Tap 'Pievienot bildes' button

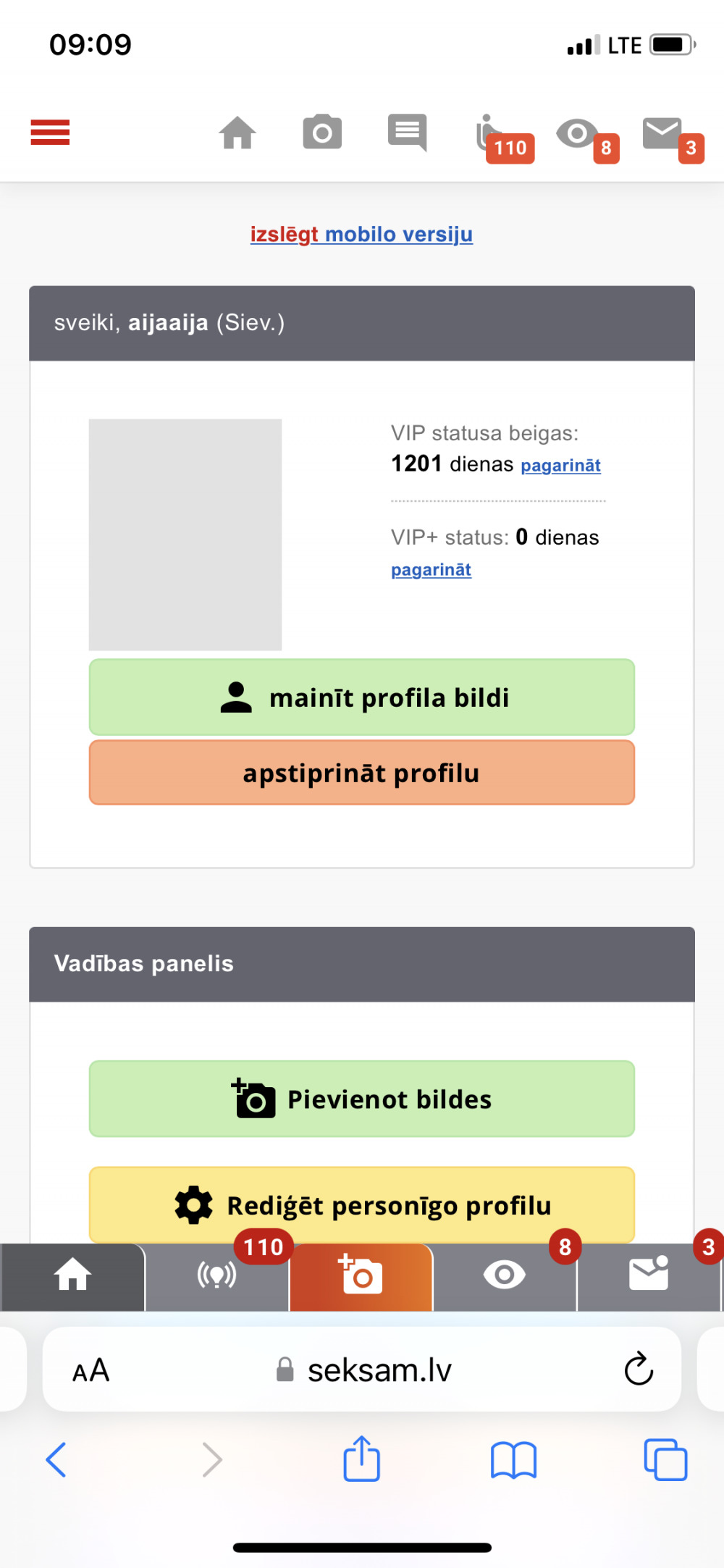pos(362,1099)
